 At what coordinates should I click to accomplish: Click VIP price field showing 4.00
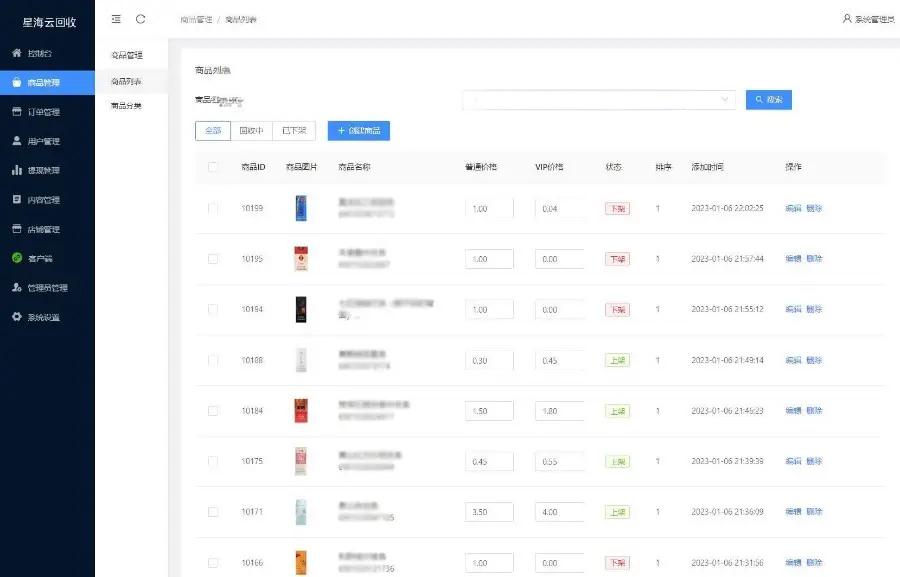(x=560, y=512)
